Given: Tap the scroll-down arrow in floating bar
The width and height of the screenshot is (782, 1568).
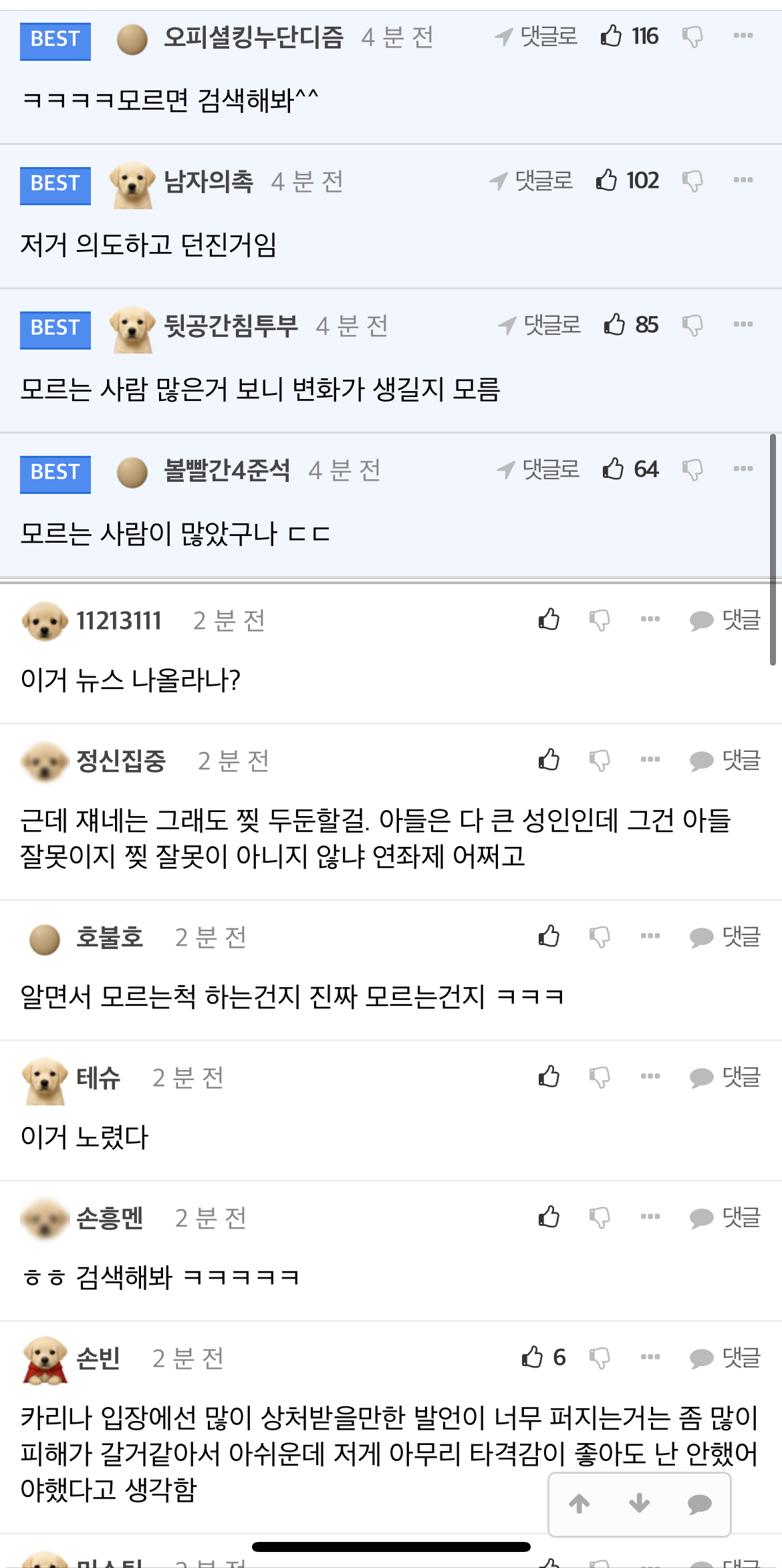Looking at the screenshot, I should point(640,1504).
